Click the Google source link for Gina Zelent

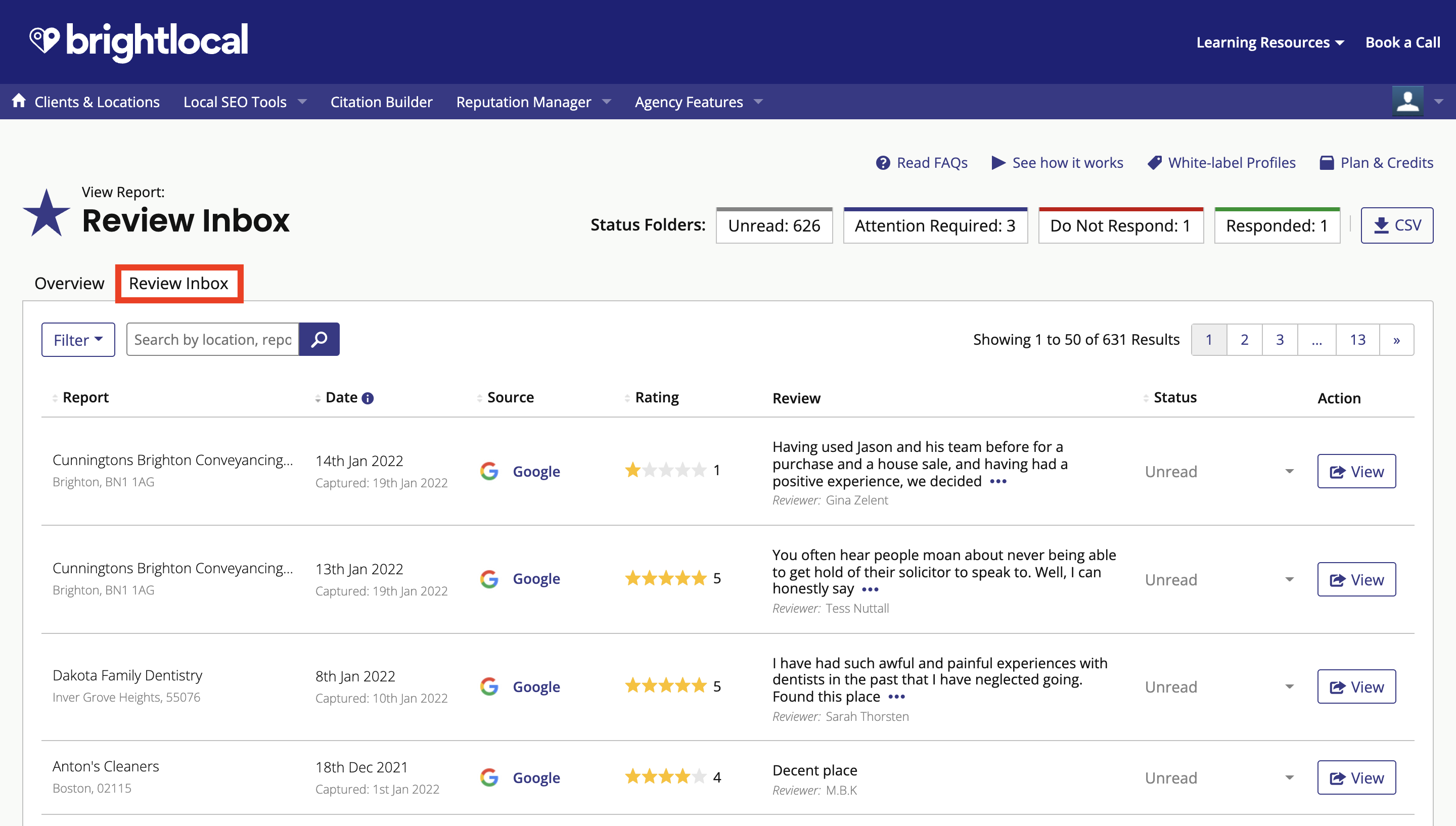tap(536, 472)
